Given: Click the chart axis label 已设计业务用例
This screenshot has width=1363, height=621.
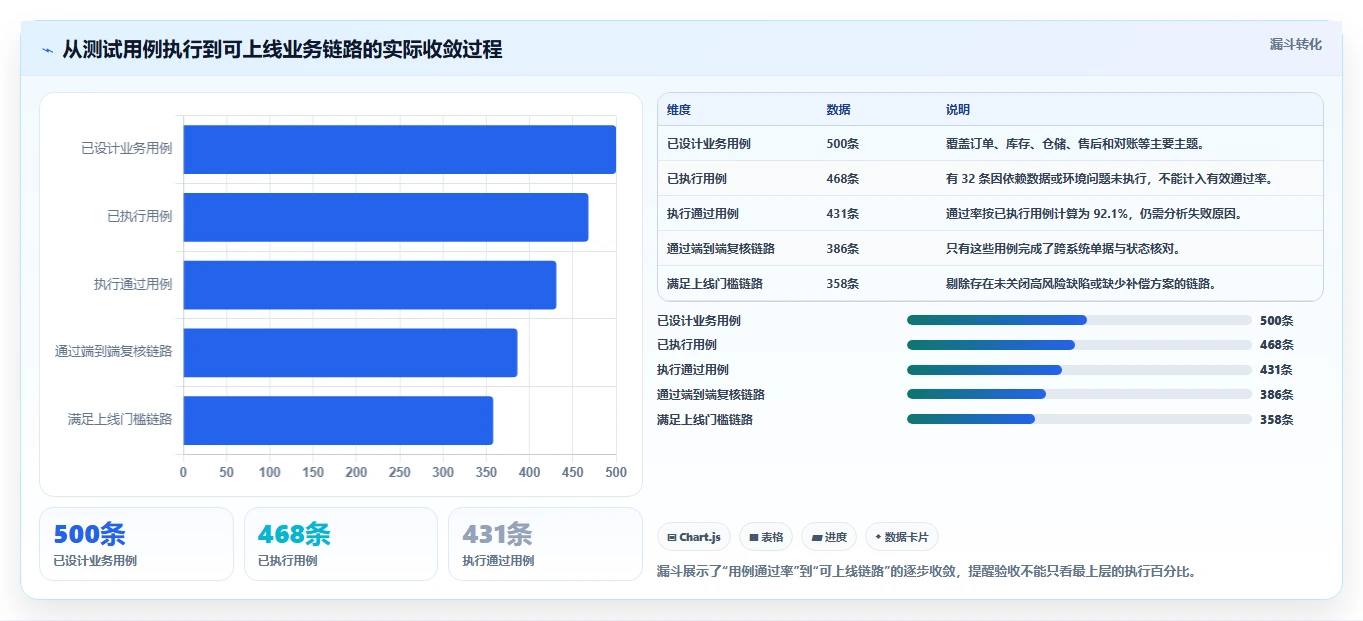Looking at the screenshot, I should [x=126, y=149].
